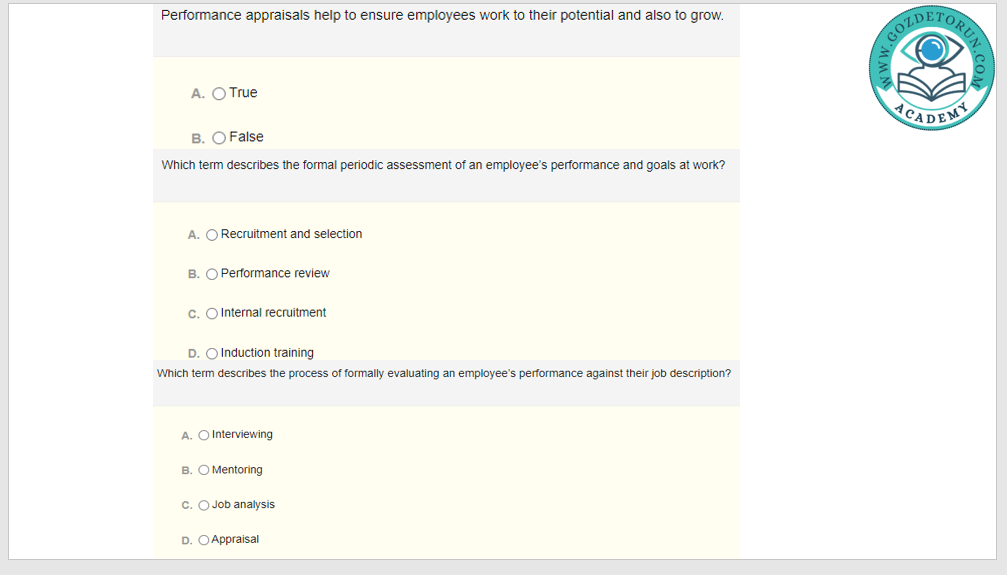This screenshot has height=575, width=1007.
Task: Choose the Job analysis radio button
Action: click(204, 505)
